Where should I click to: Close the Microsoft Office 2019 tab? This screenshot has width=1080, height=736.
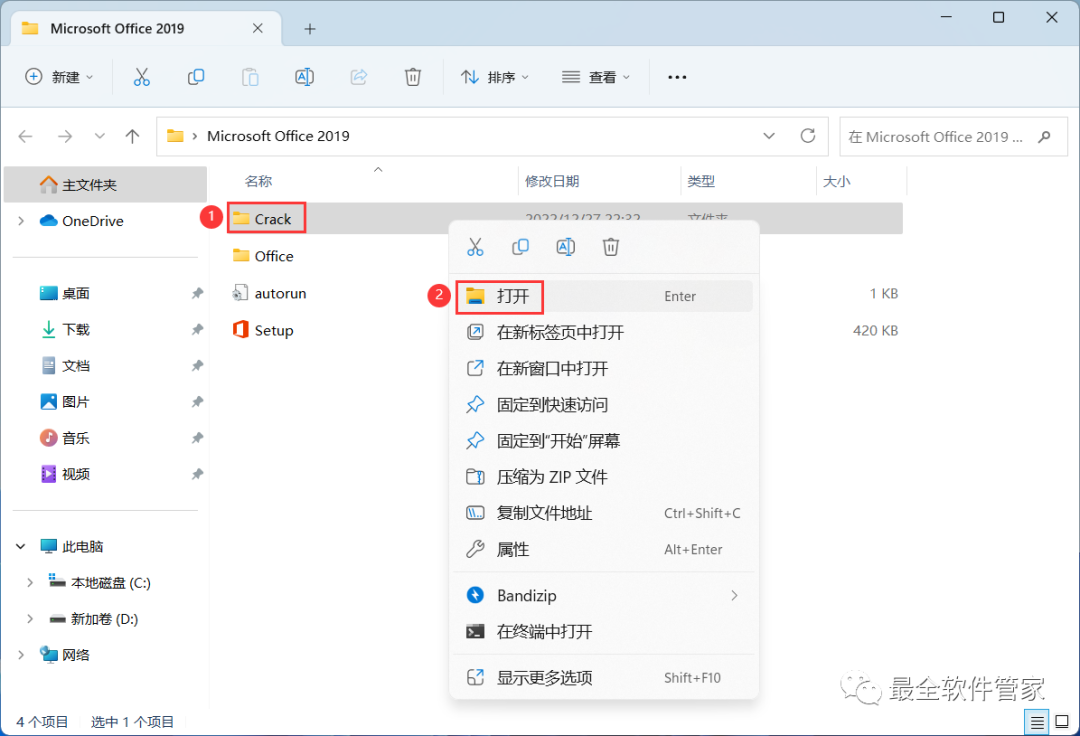(258, 28)
